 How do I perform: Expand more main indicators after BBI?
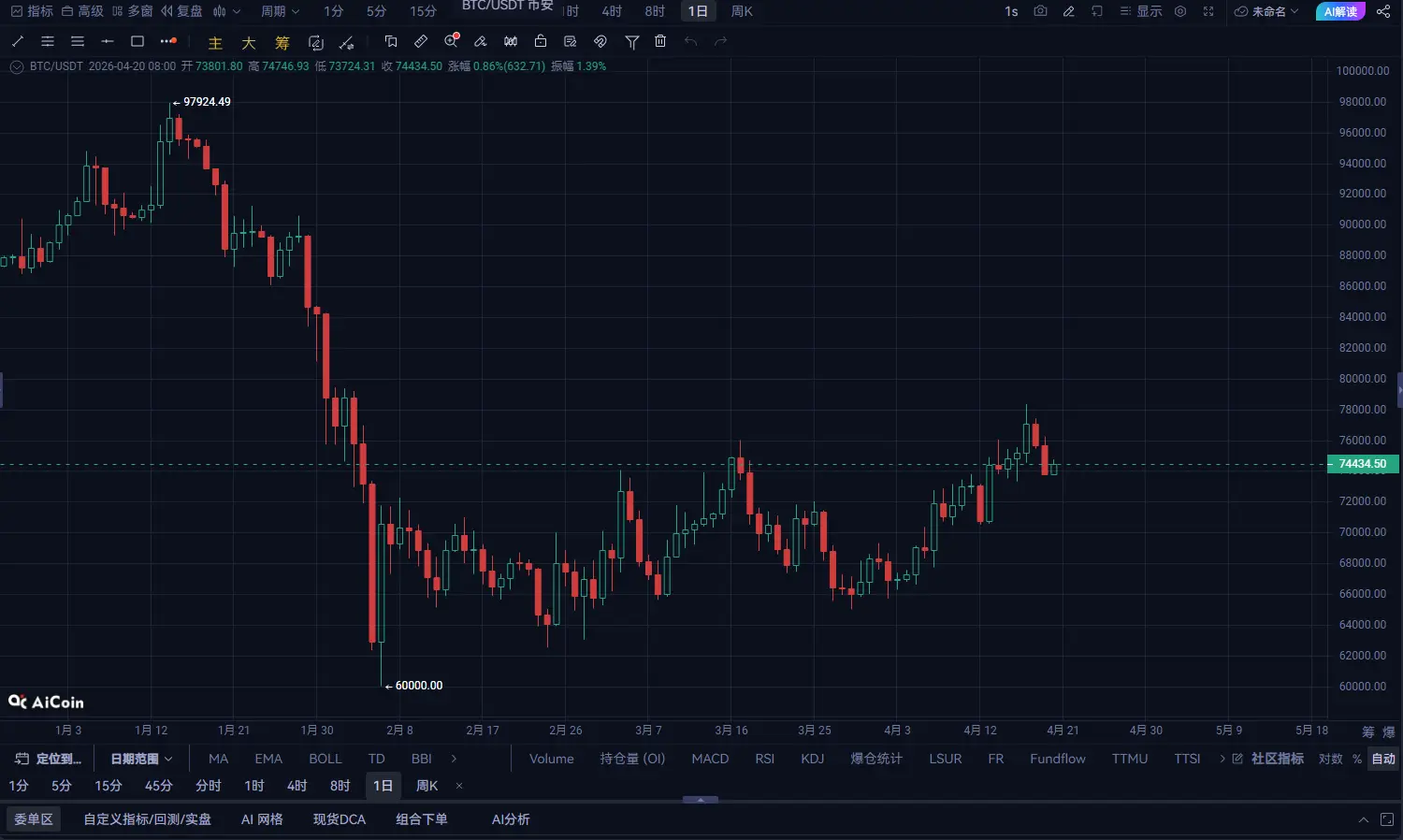[x=455, y=759]
